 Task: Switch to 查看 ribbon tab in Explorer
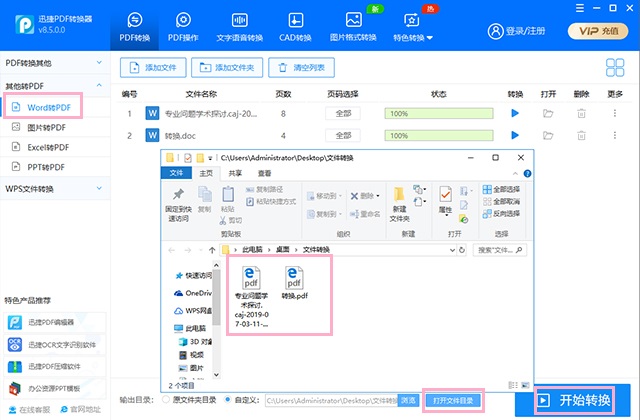(264, 173)
